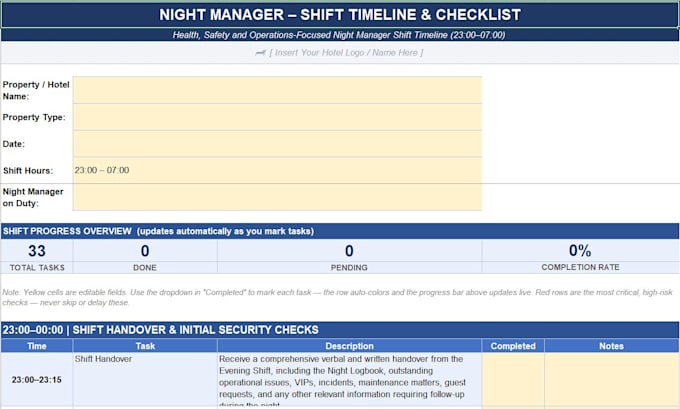Select the 23:00–23:15 time cell
The width and height of the screenshot is (680, 409).
coord(37,380)
